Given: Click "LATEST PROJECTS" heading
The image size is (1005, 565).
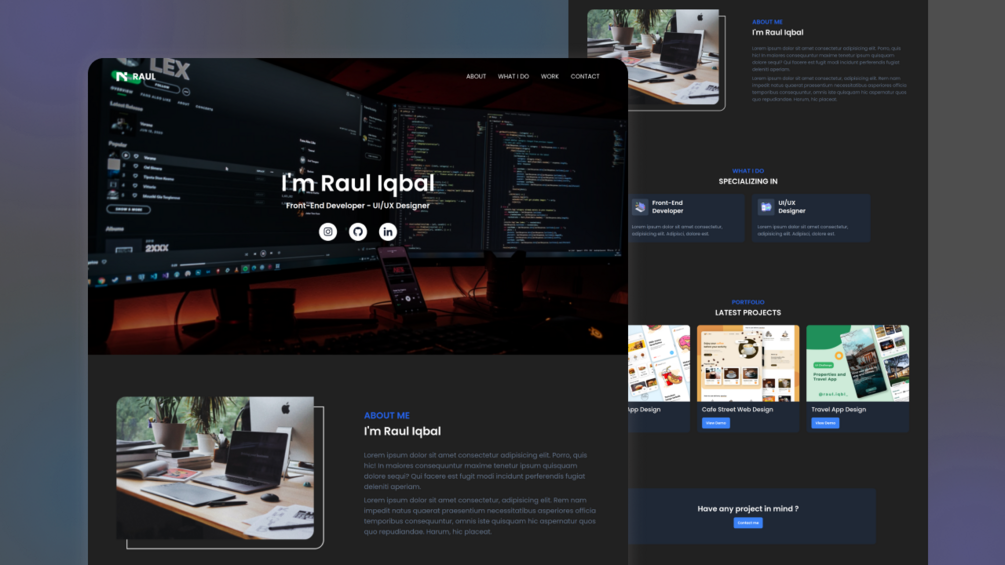Looking at the screenshot, I should pos(748,313).
